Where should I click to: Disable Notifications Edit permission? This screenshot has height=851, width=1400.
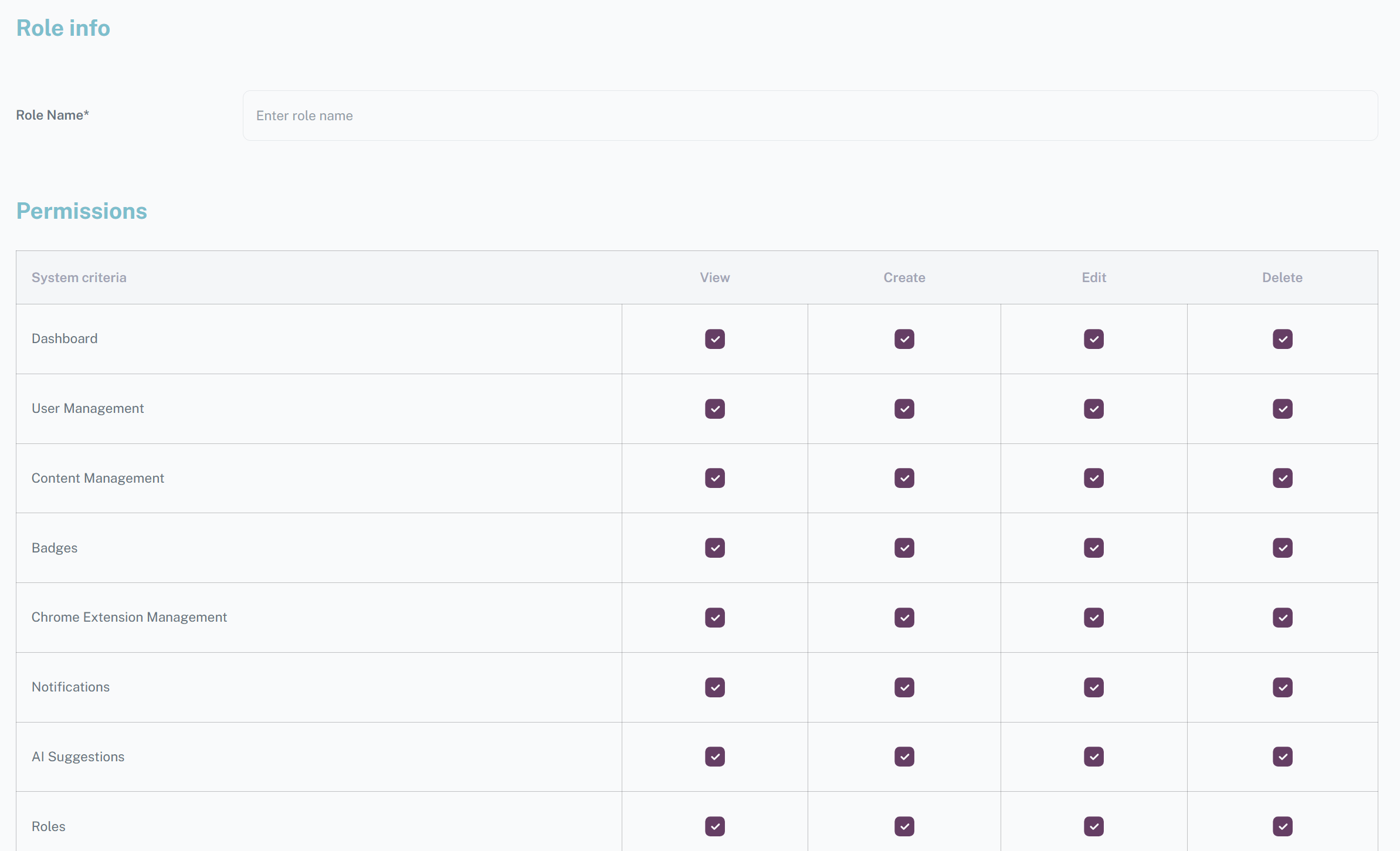pyautogui.click(x=1093, y=687)
